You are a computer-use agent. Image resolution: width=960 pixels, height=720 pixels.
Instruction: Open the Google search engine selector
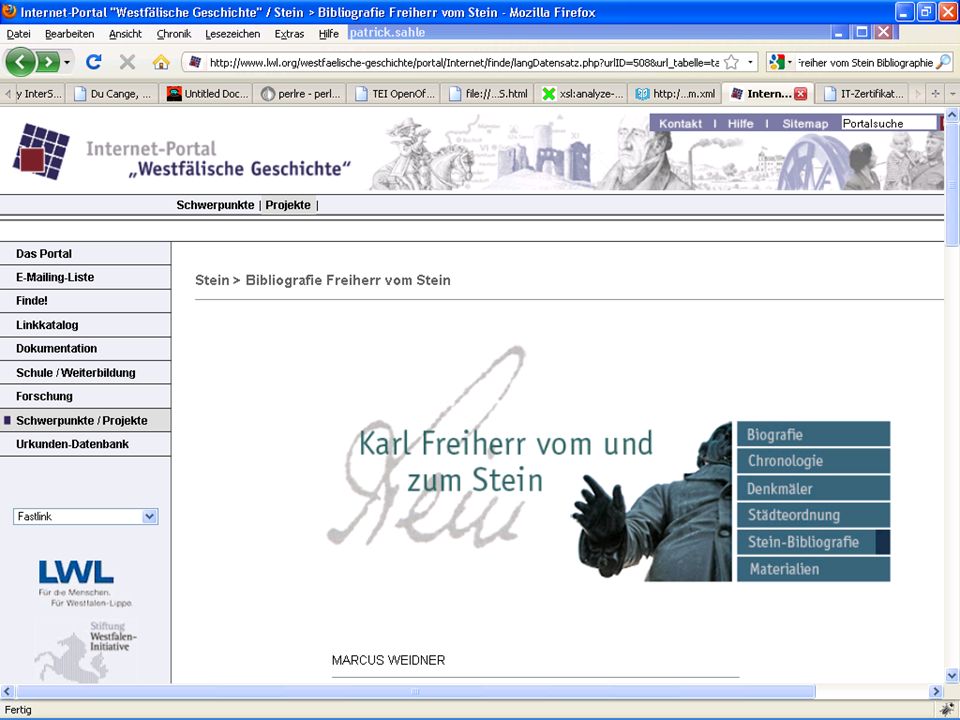[781, 62]
